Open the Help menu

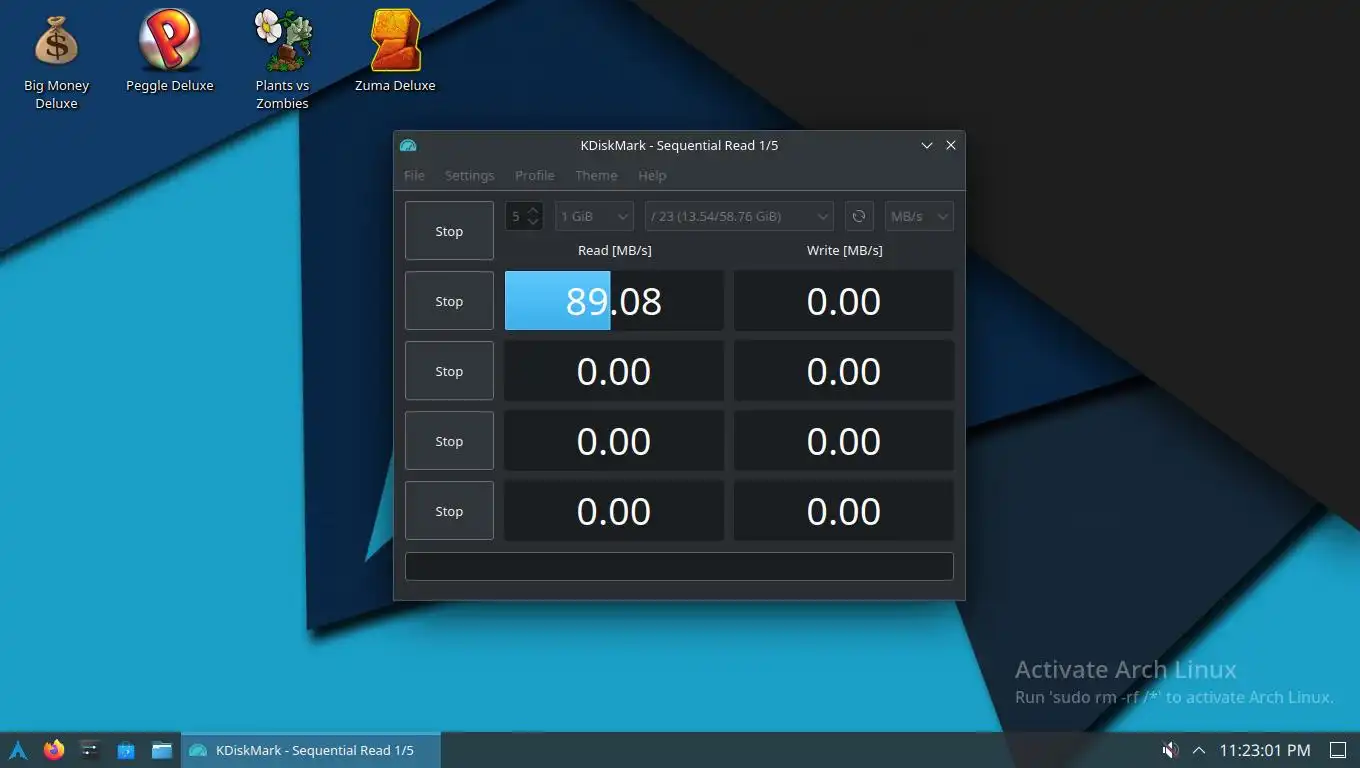652,175
